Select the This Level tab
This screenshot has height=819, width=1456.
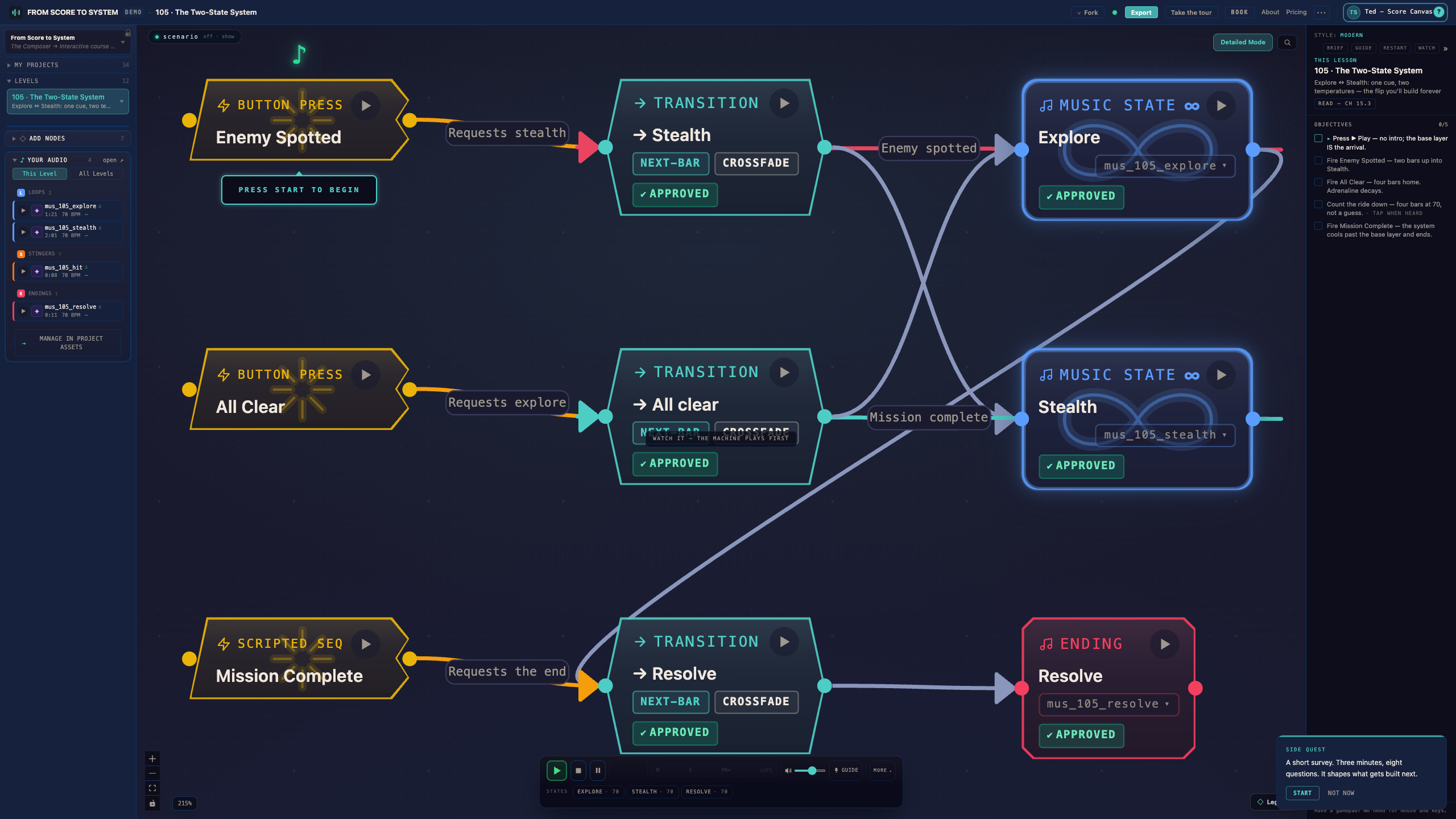[40, 174]
